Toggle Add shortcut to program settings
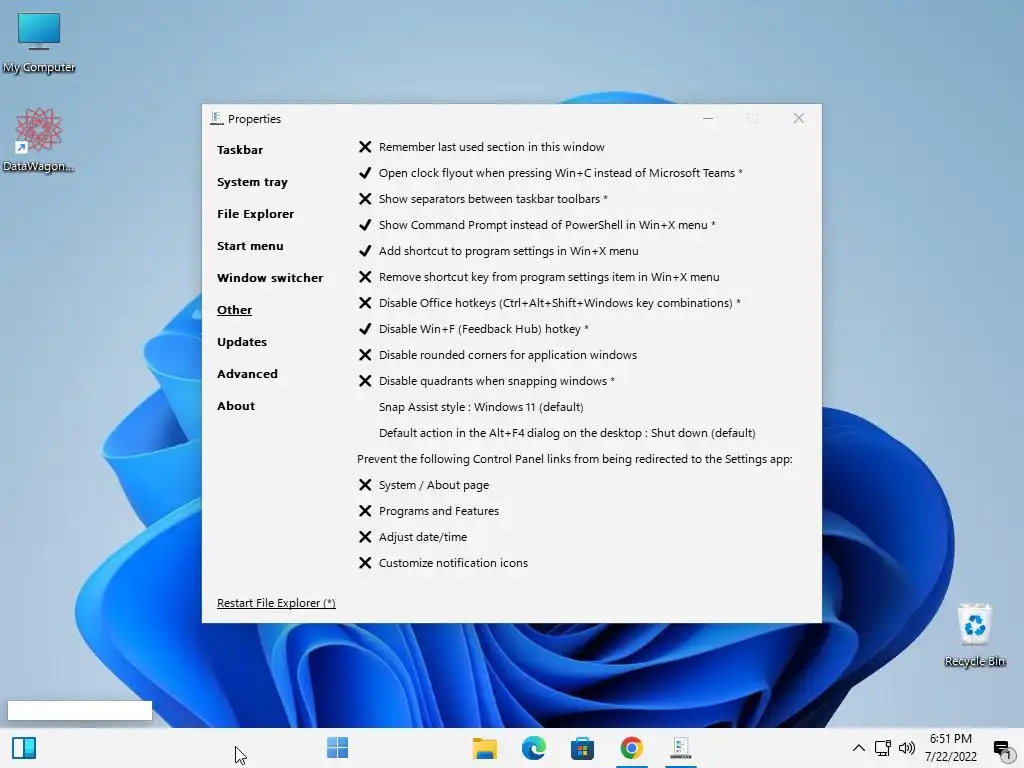Screen dimensions: 1024x768 tap(498, 251)
